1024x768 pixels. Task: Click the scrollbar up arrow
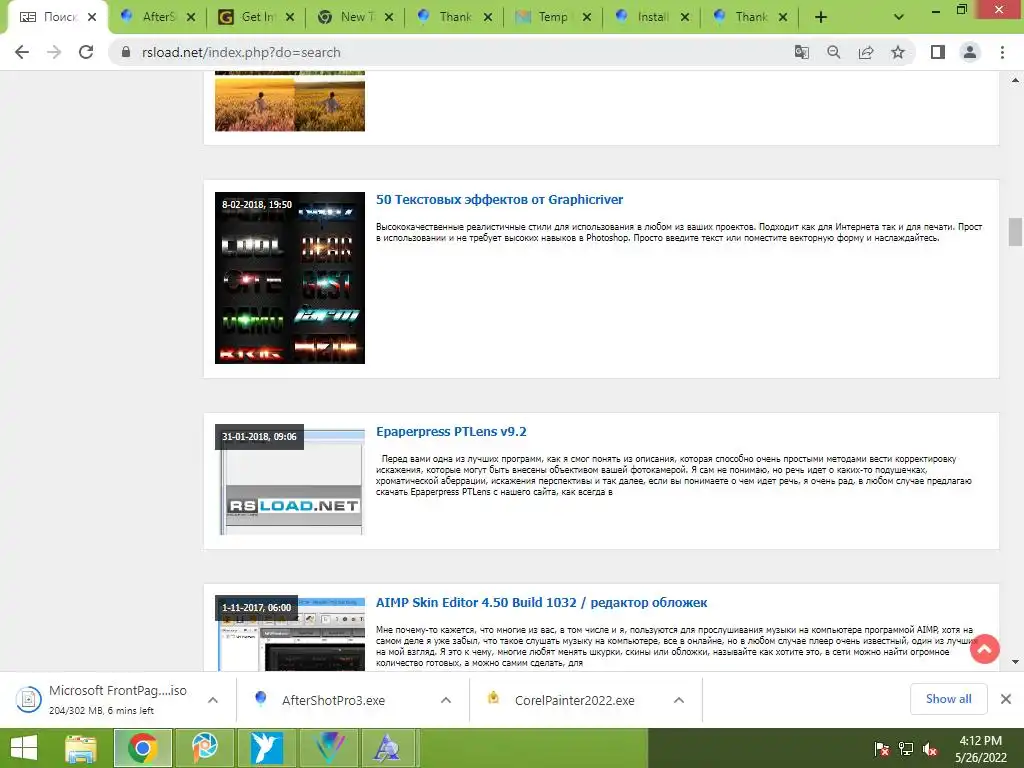(1015, 80)
